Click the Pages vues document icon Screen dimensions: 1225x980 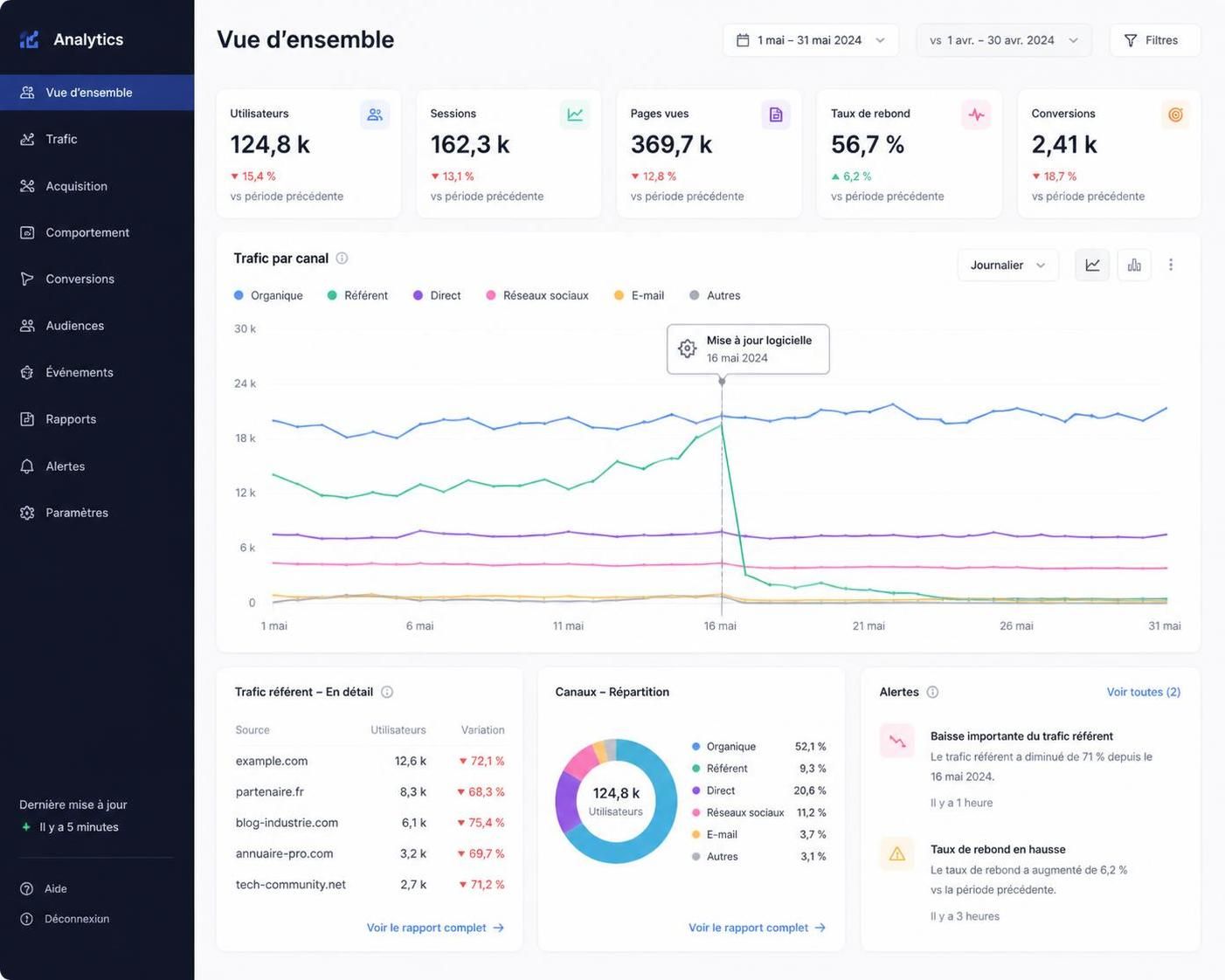click(x=775, y=114)
